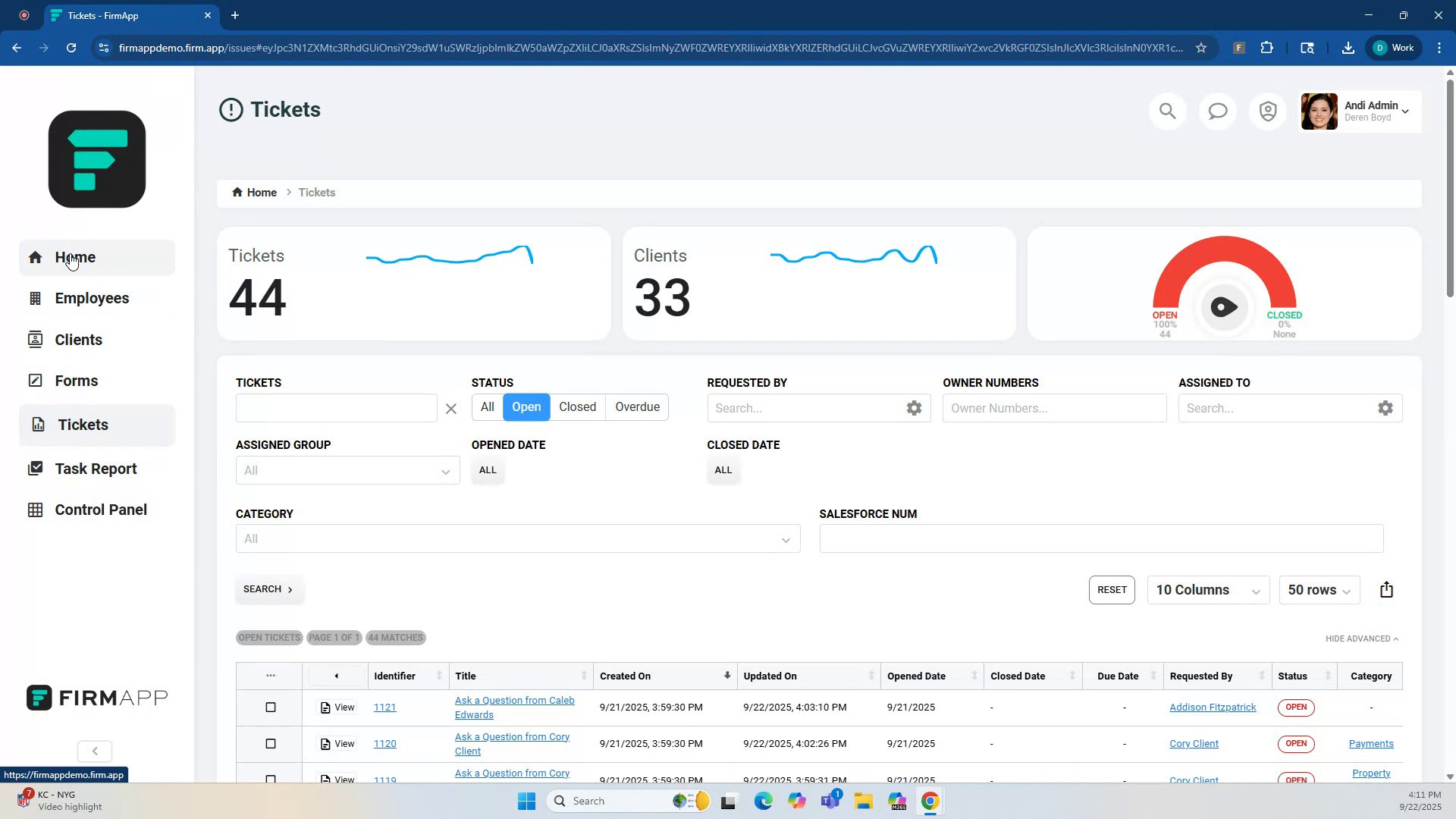1456x819 pixels.
Task: Open the gear settings on Requested By search
Action: tap(914, 408)
